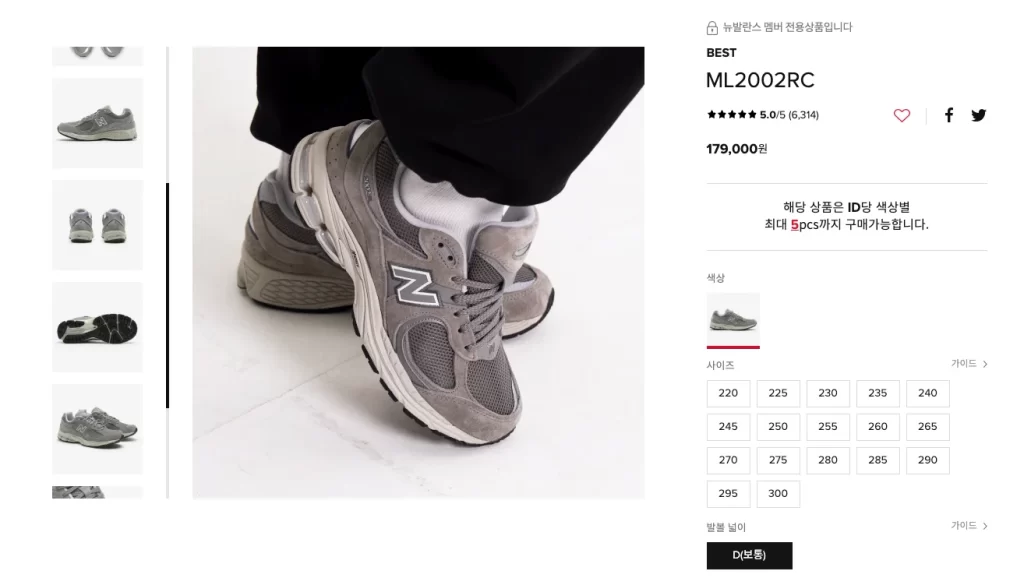The image size is (1024, 585).
Task: Share the product on Facebook
Action: click(949, 116)
